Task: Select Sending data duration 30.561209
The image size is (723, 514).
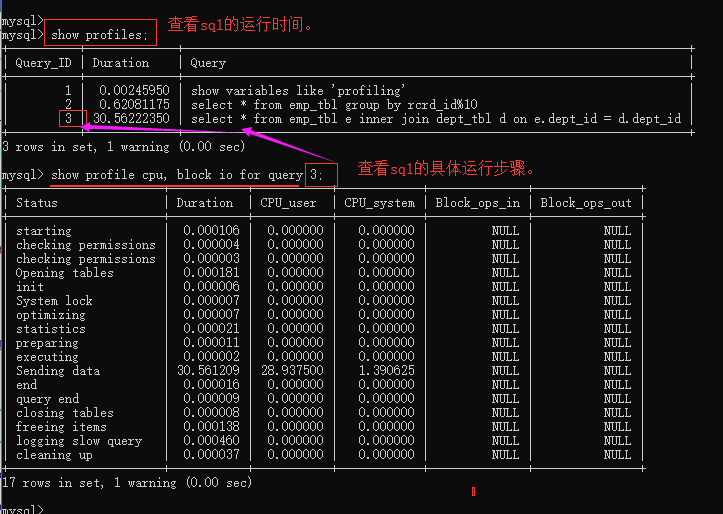Action: pyautogui.click(x=208, y=371)
